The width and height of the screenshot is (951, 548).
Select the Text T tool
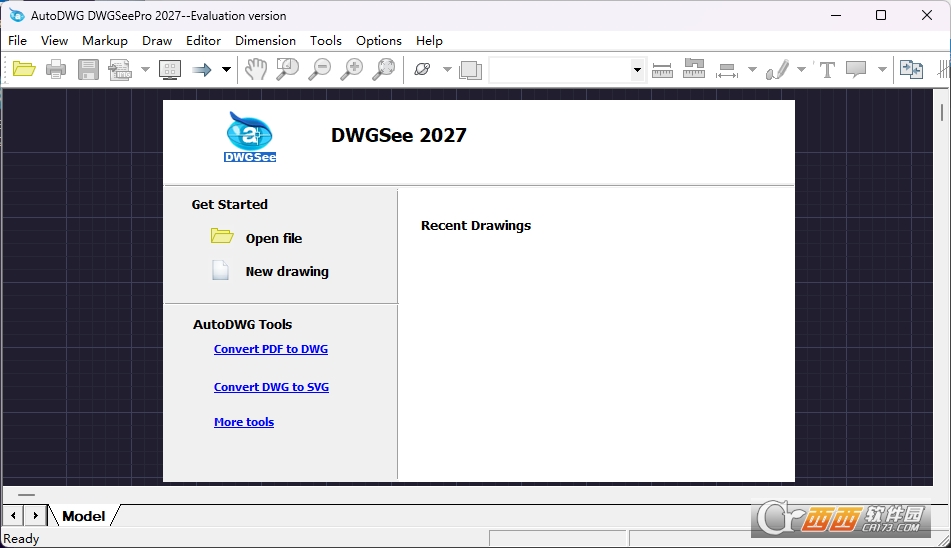tap(827, 69)
